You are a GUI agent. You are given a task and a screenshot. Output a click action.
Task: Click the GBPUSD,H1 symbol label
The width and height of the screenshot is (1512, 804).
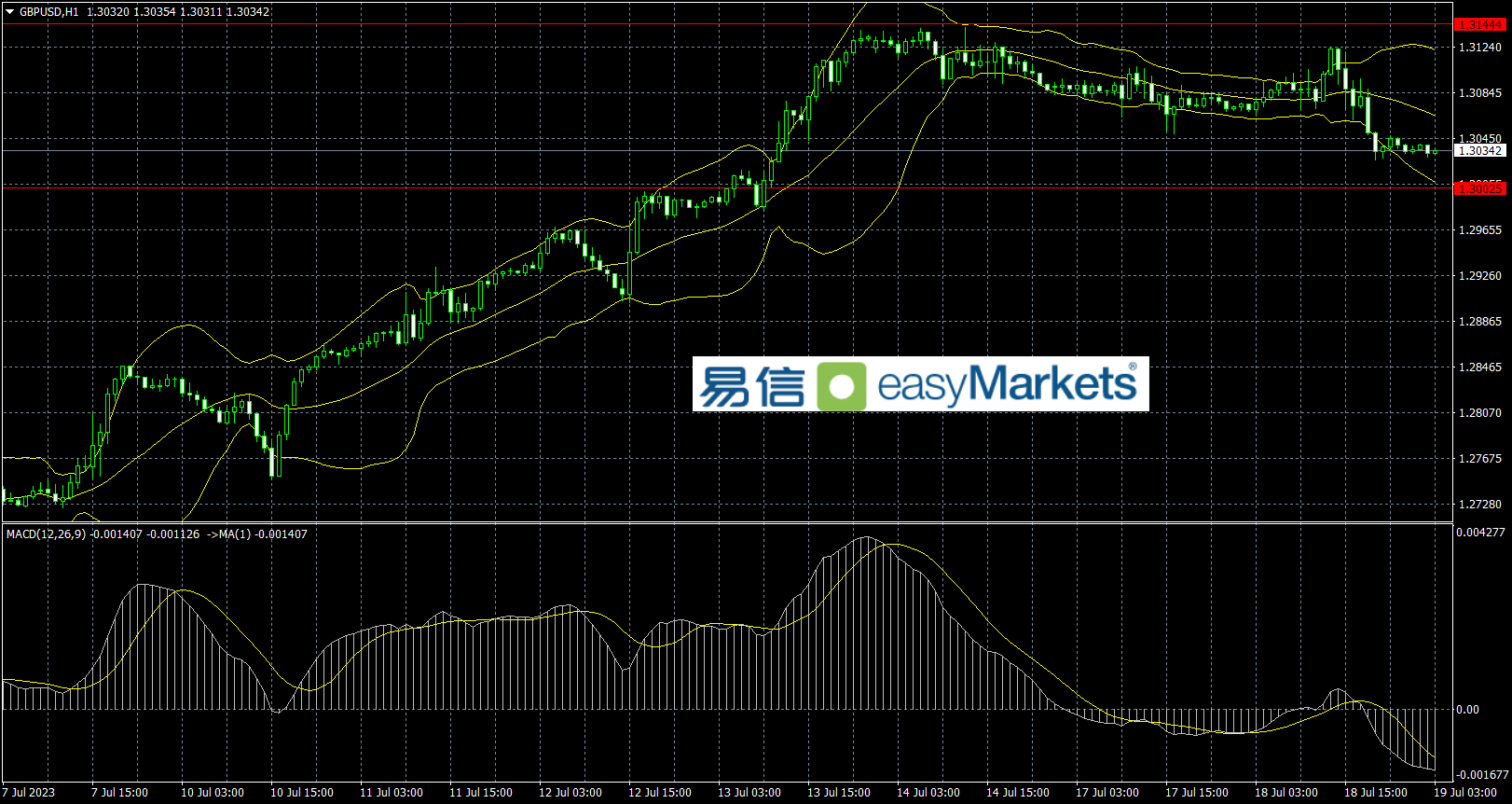(x=49, y=12)
